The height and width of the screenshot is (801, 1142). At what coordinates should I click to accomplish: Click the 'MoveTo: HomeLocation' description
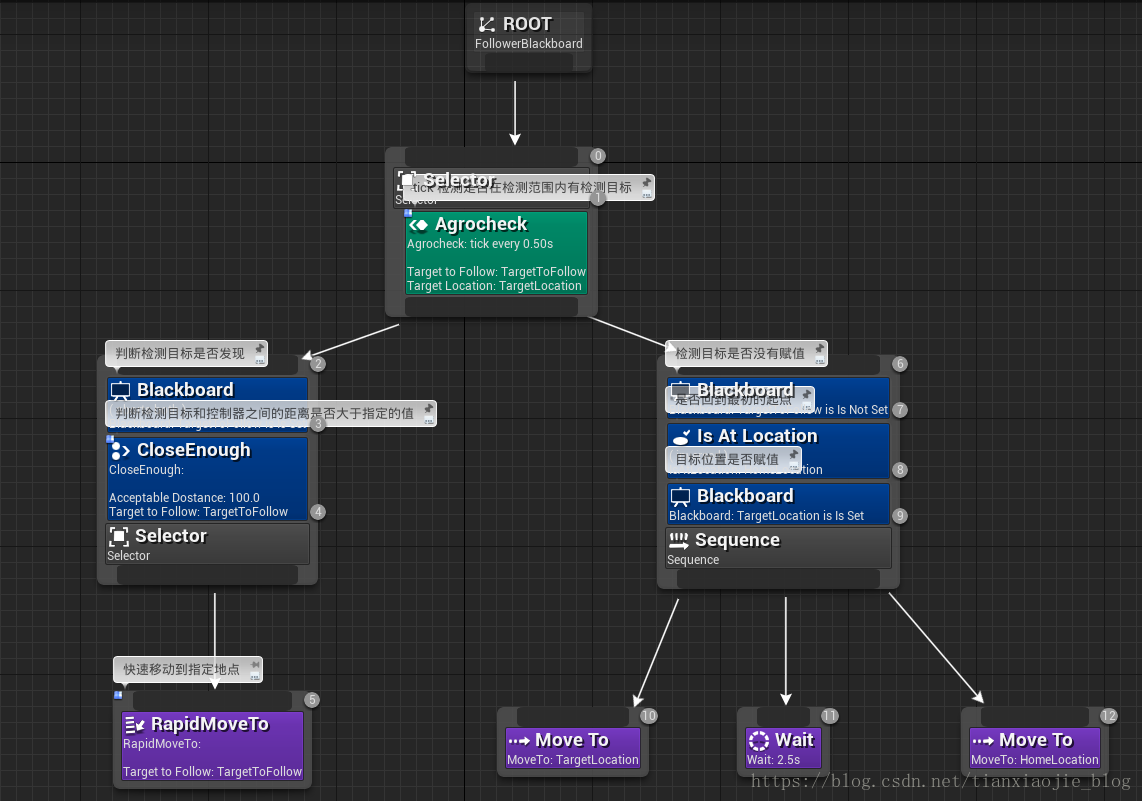click(1034, 759)
